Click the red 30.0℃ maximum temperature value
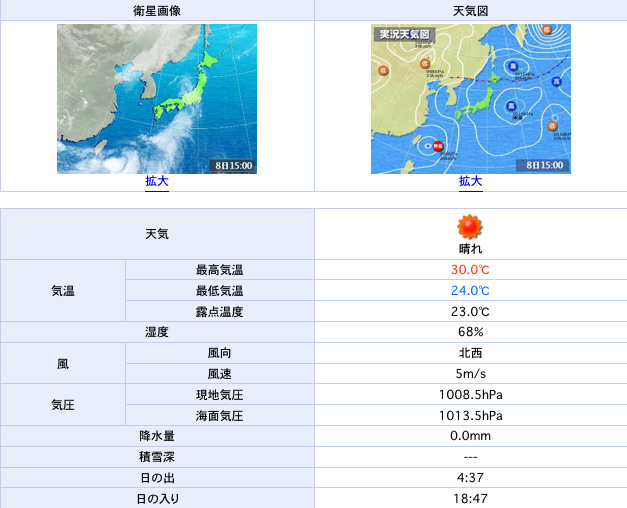 (x=470, y=270)
